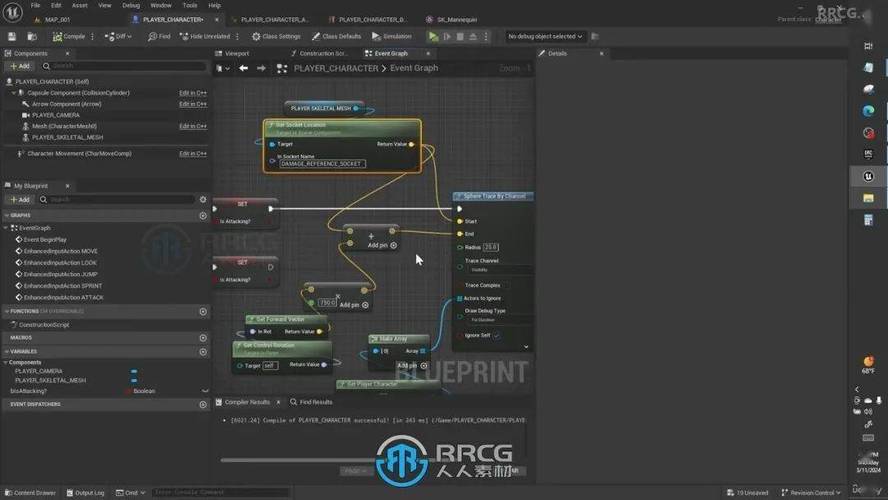
Task: Open the Trace Channel dropdown on Sphere Trace
Action: click(500, 270)
